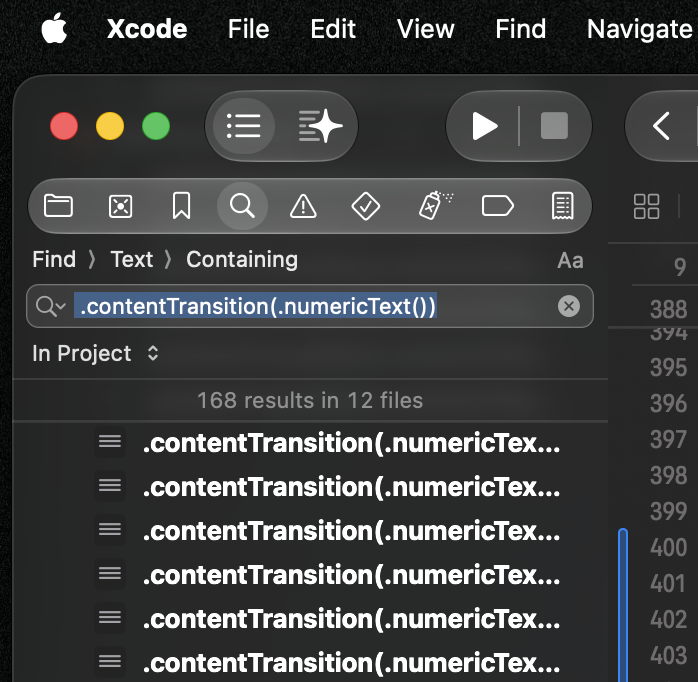Toggle the coding assistant sparkle panel
Screen dimensions: 698x682
(x=321, y=126)
